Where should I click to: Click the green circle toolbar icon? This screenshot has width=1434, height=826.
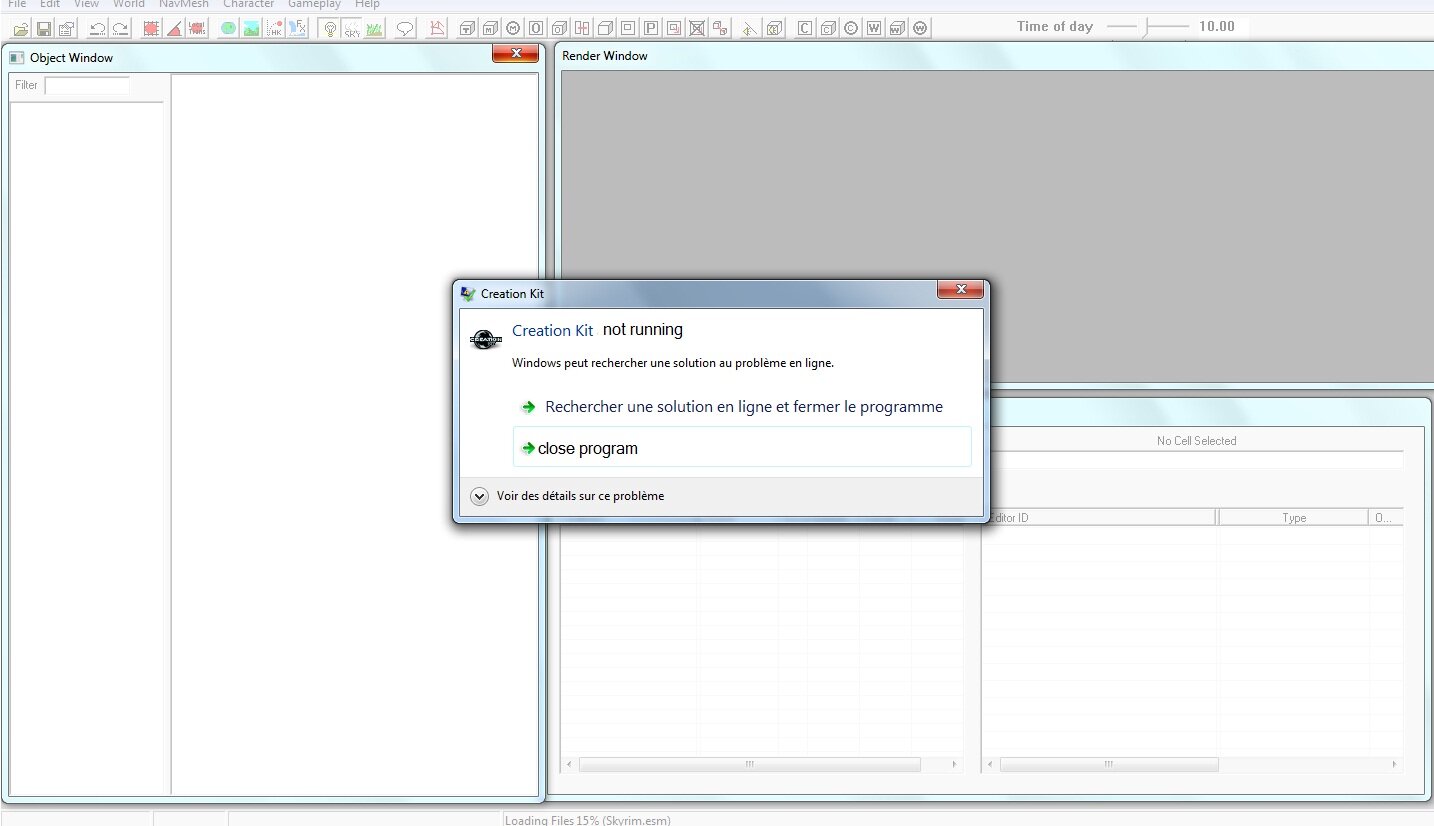pos(228,28)
